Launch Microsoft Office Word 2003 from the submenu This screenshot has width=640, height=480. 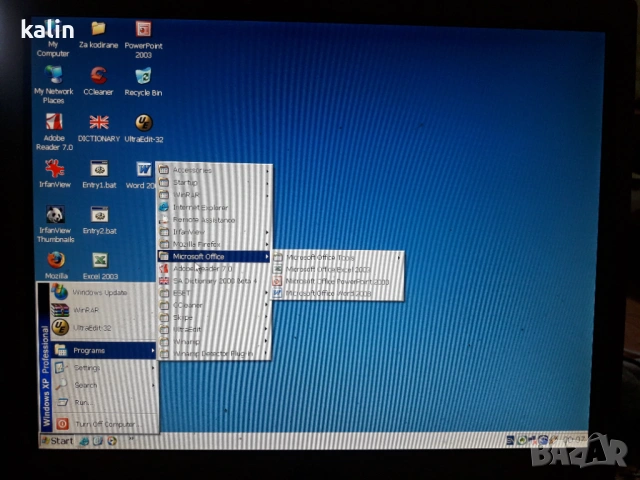[338, 293]
